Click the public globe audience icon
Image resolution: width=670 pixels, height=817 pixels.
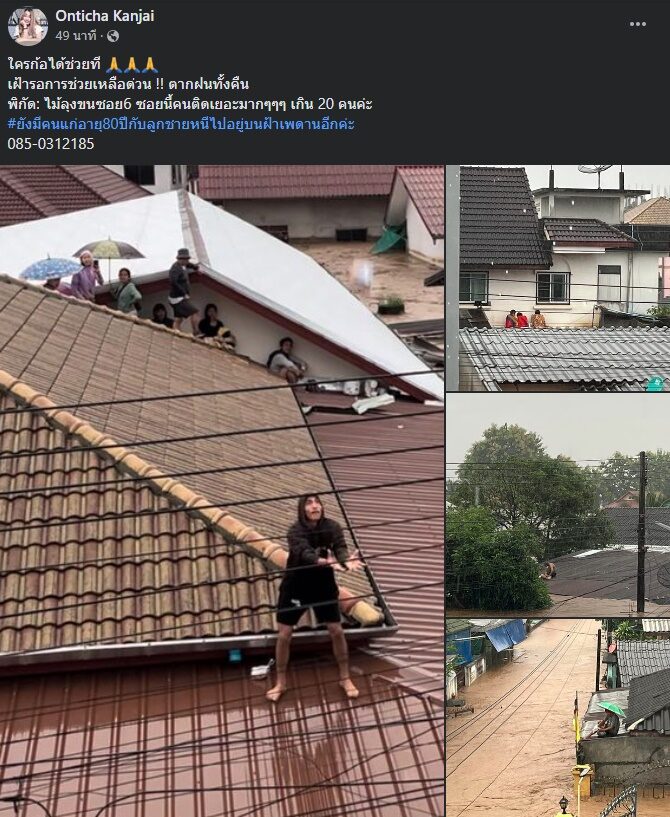click(x=113, y=36)
